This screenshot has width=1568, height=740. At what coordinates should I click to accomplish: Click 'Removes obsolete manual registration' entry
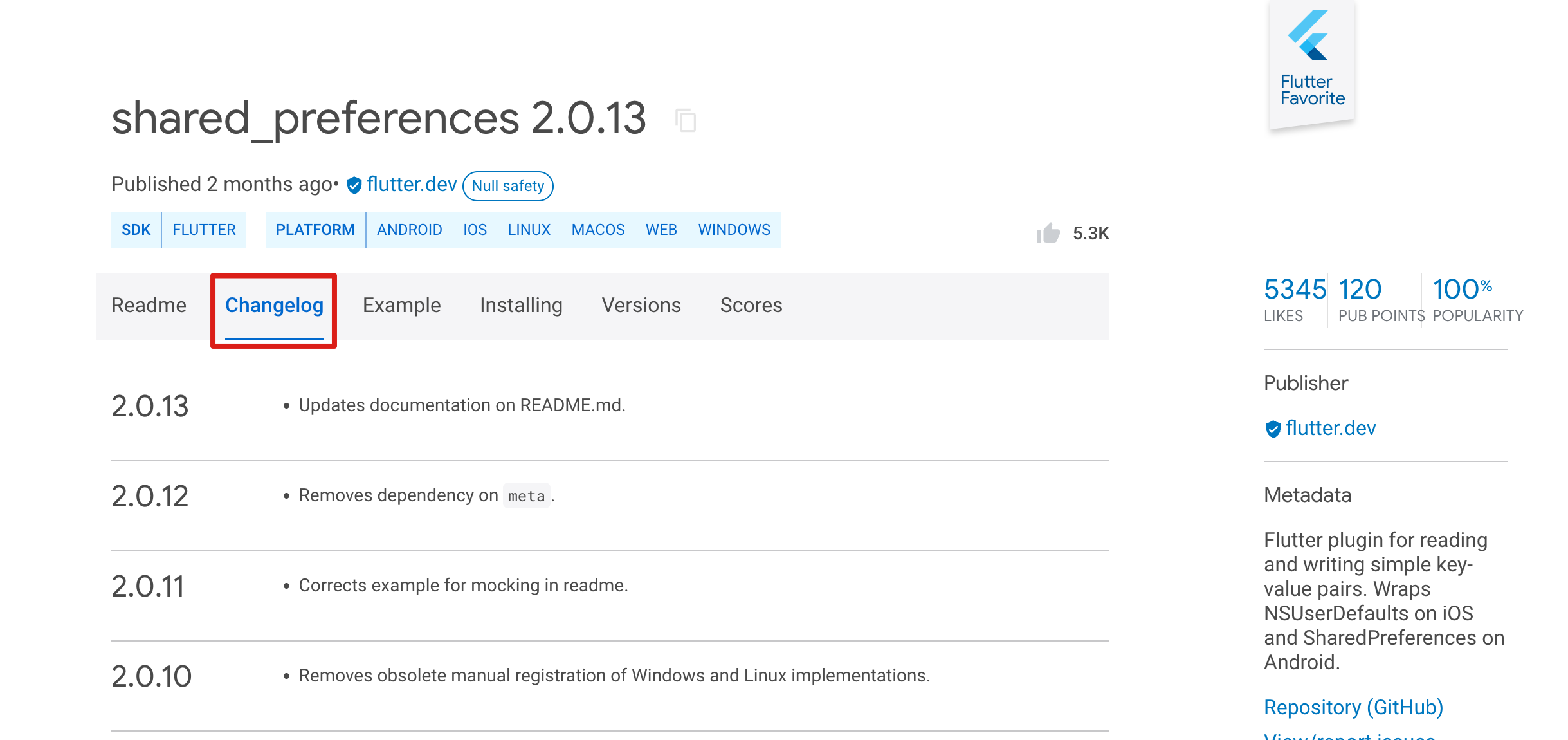click(614, 676)
